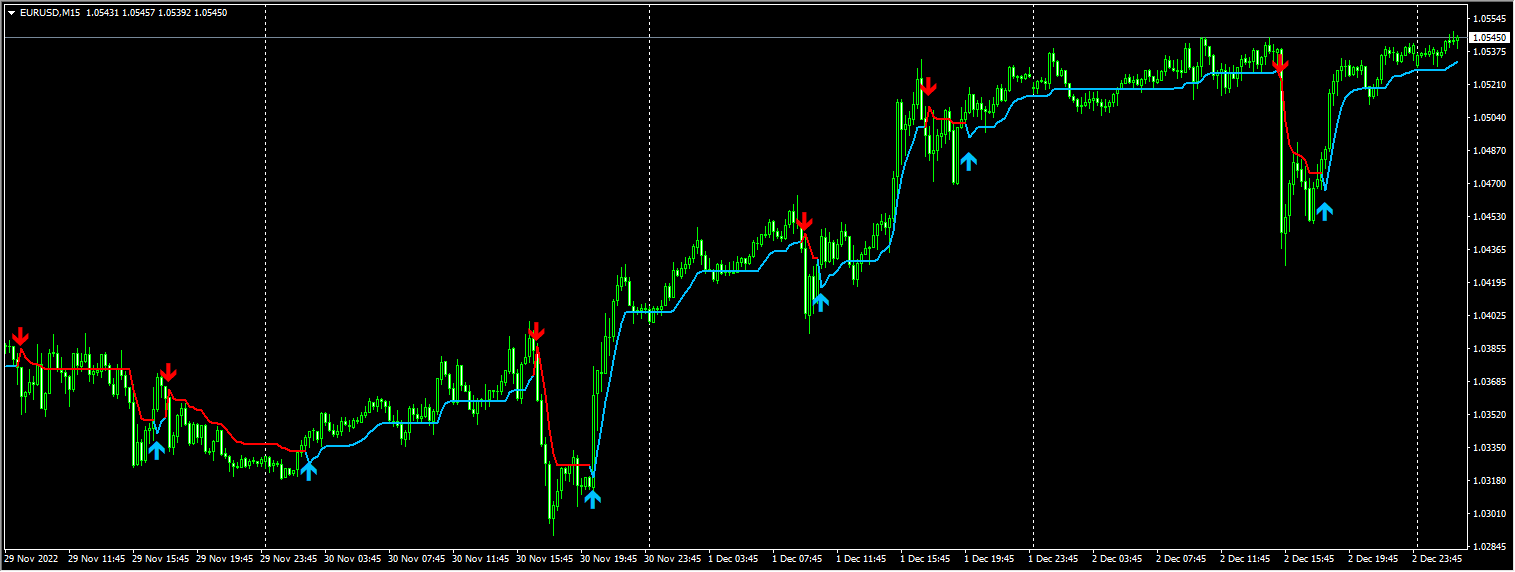This screenshot has width=1515, height=572.
Task: Click the blue buy arrow after 2 Dec 15:45
Action: [x=1324, y=211]
